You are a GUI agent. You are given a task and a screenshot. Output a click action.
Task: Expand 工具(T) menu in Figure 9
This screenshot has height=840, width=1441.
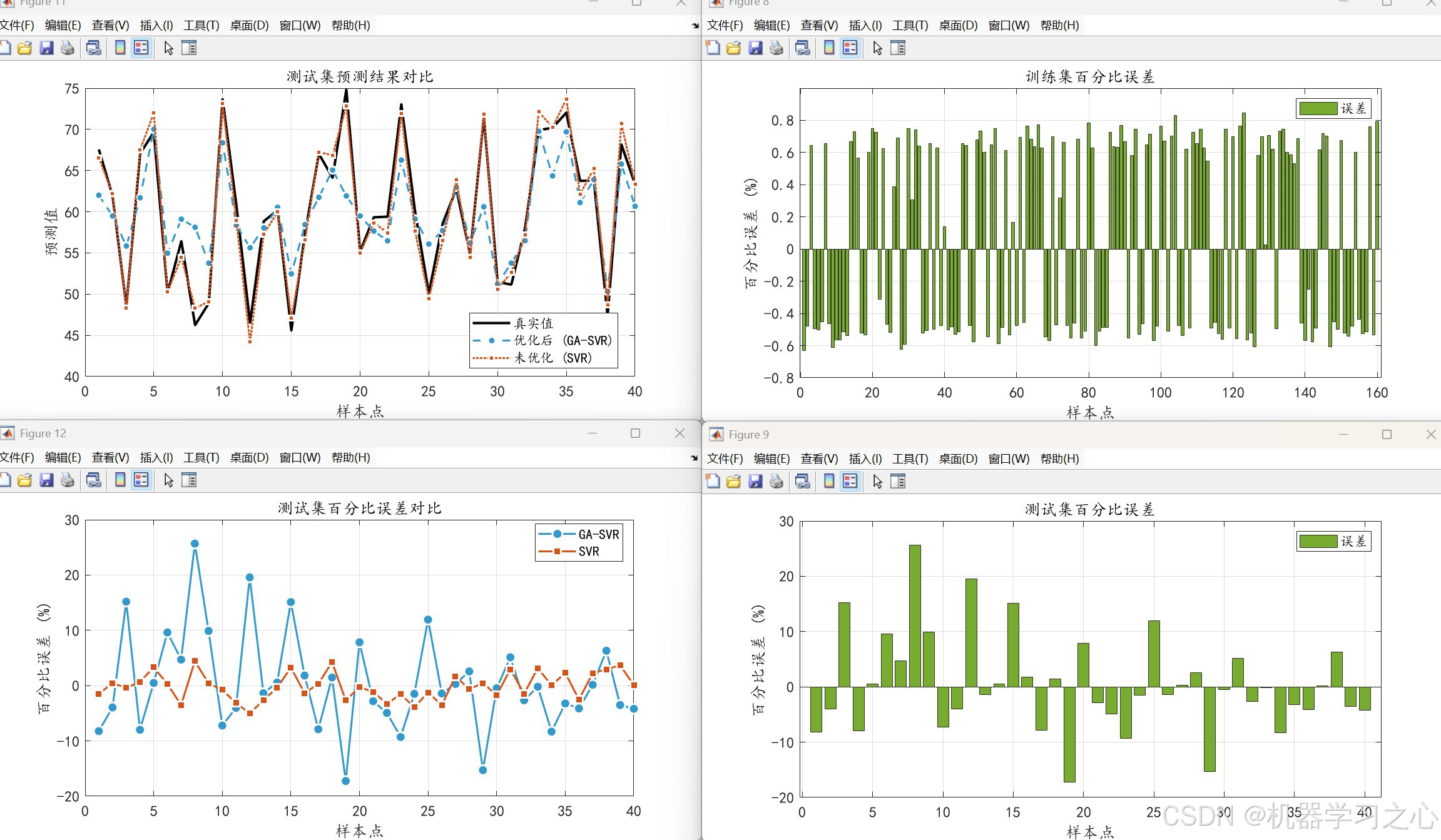click(910, 458)
